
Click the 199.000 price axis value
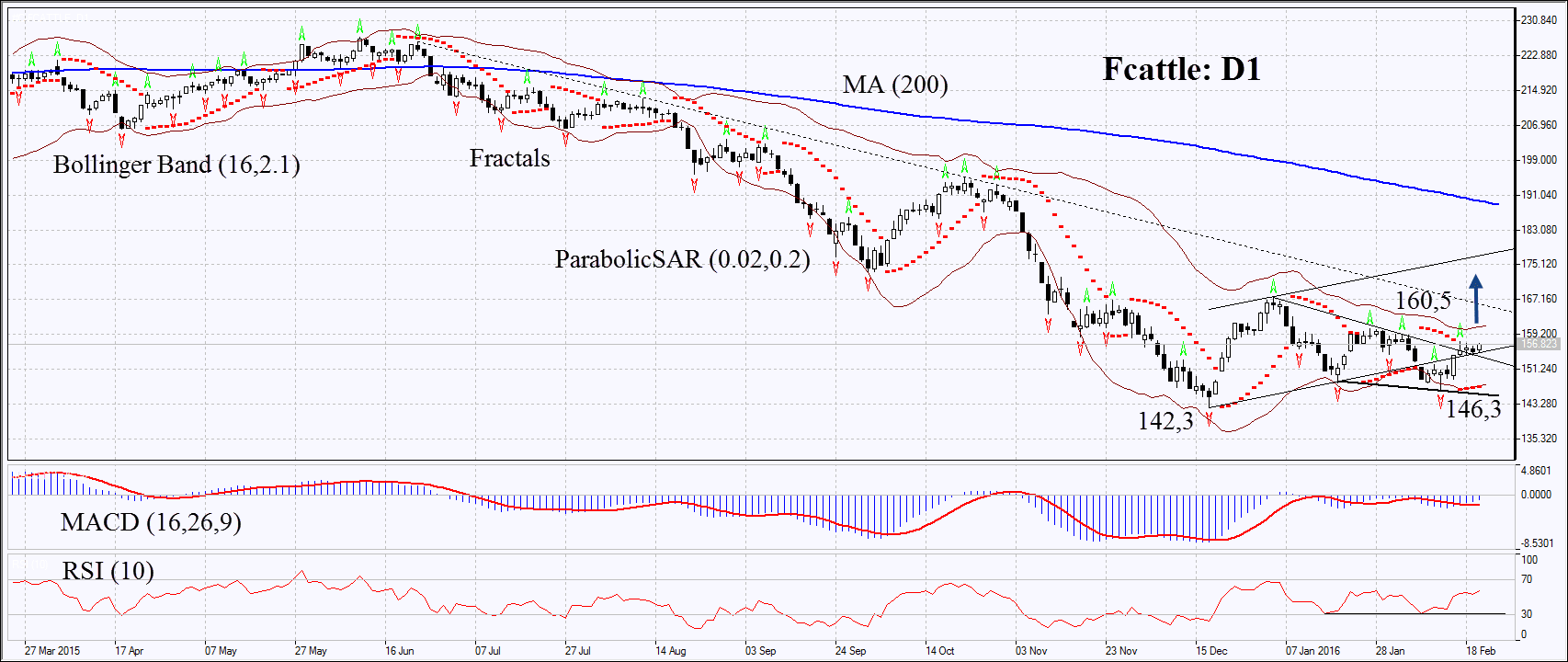(x=1539, y=160)
